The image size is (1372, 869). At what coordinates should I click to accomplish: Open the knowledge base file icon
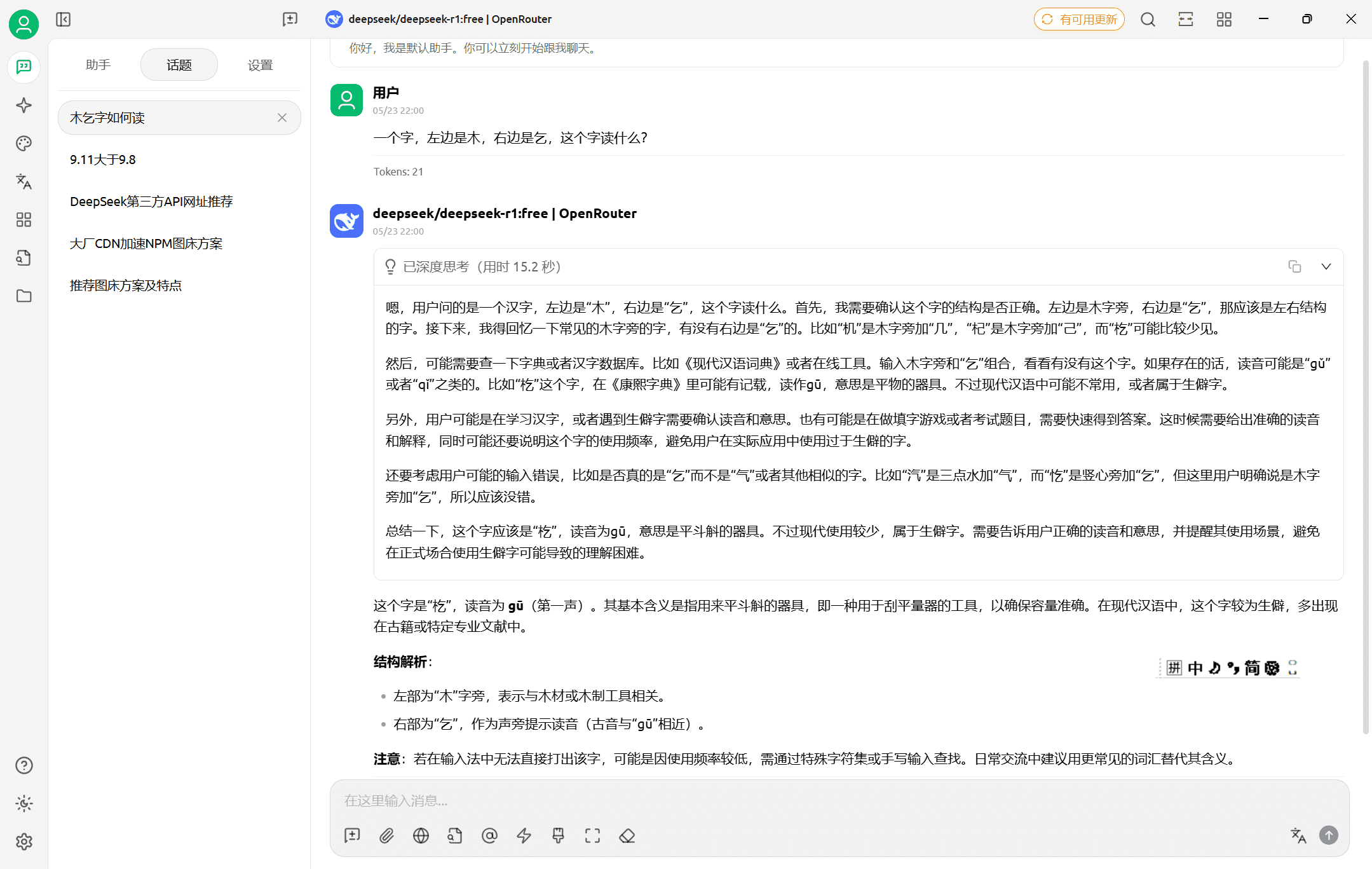[24, 258]
